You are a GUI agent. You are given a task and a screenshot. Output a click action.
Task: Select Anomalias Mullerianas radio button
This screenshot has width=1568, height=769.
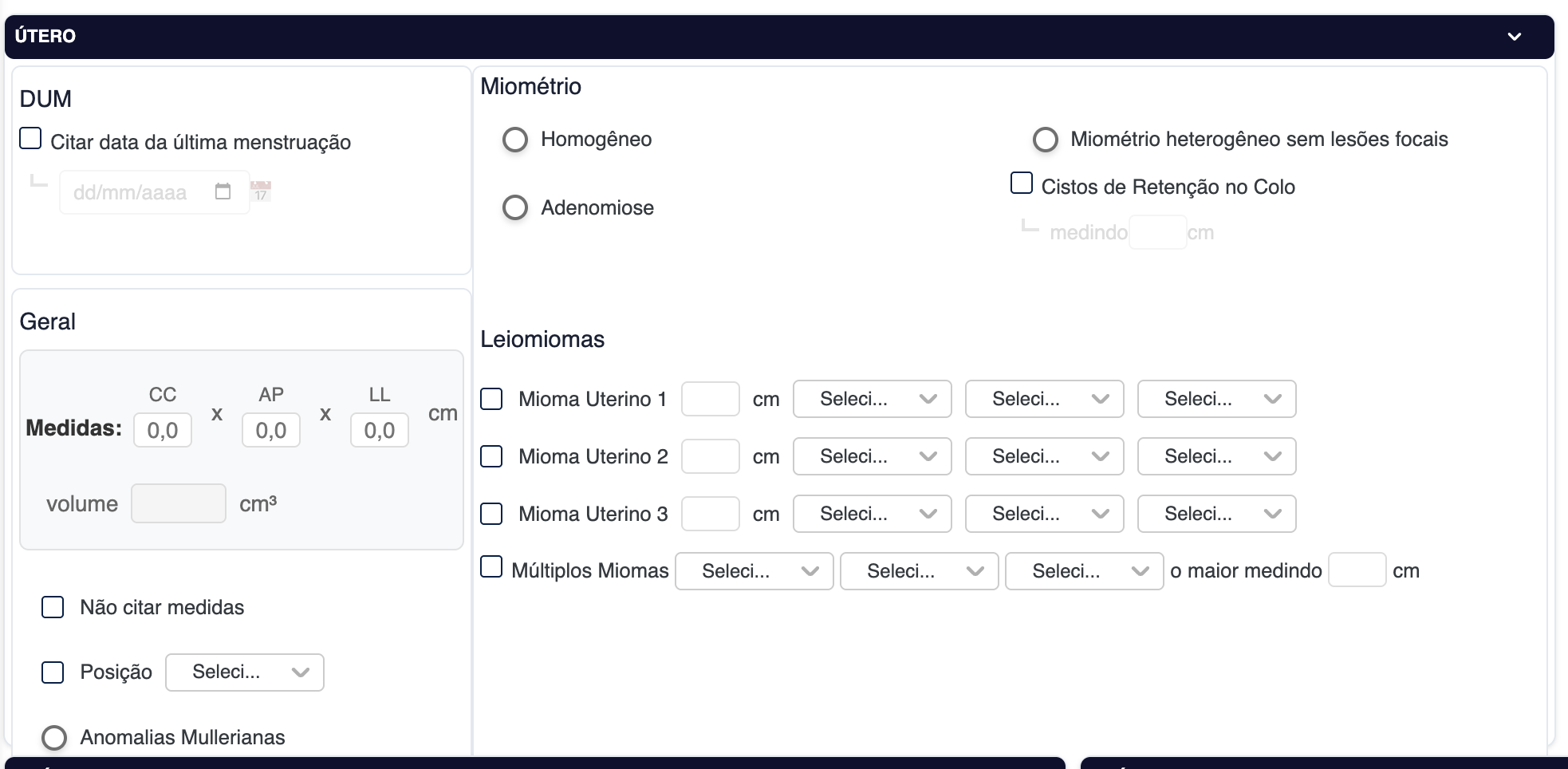[54, 738]
